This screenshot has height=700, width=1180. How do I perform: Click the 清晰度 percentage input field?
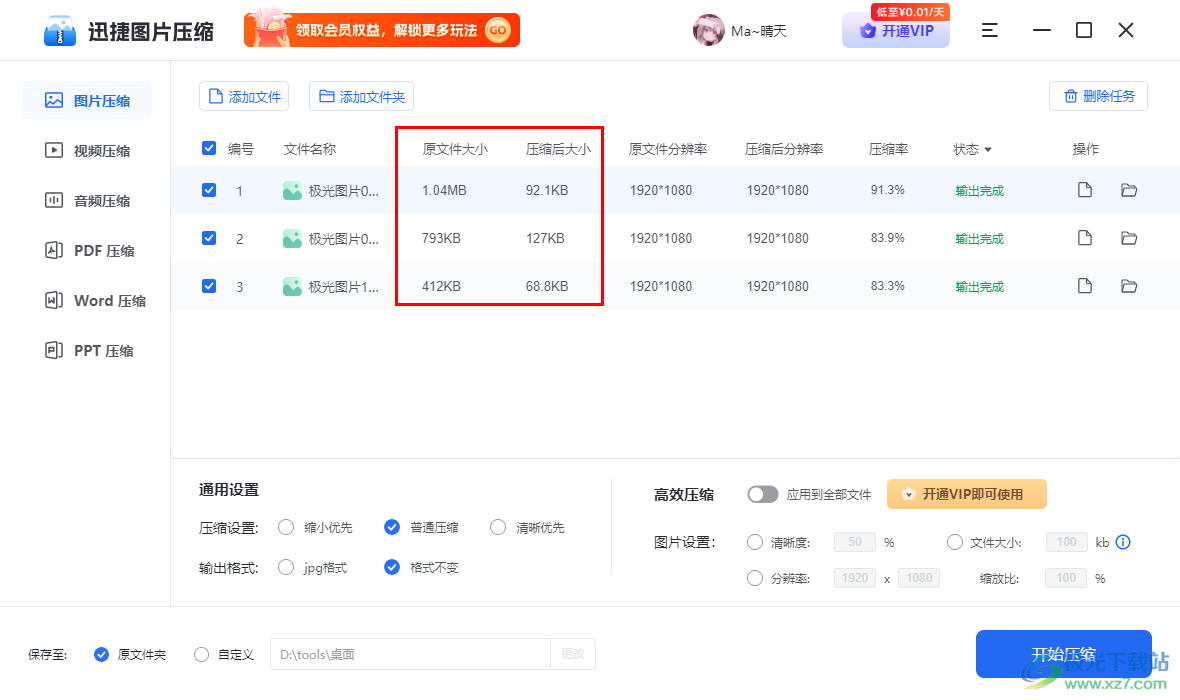854,542
